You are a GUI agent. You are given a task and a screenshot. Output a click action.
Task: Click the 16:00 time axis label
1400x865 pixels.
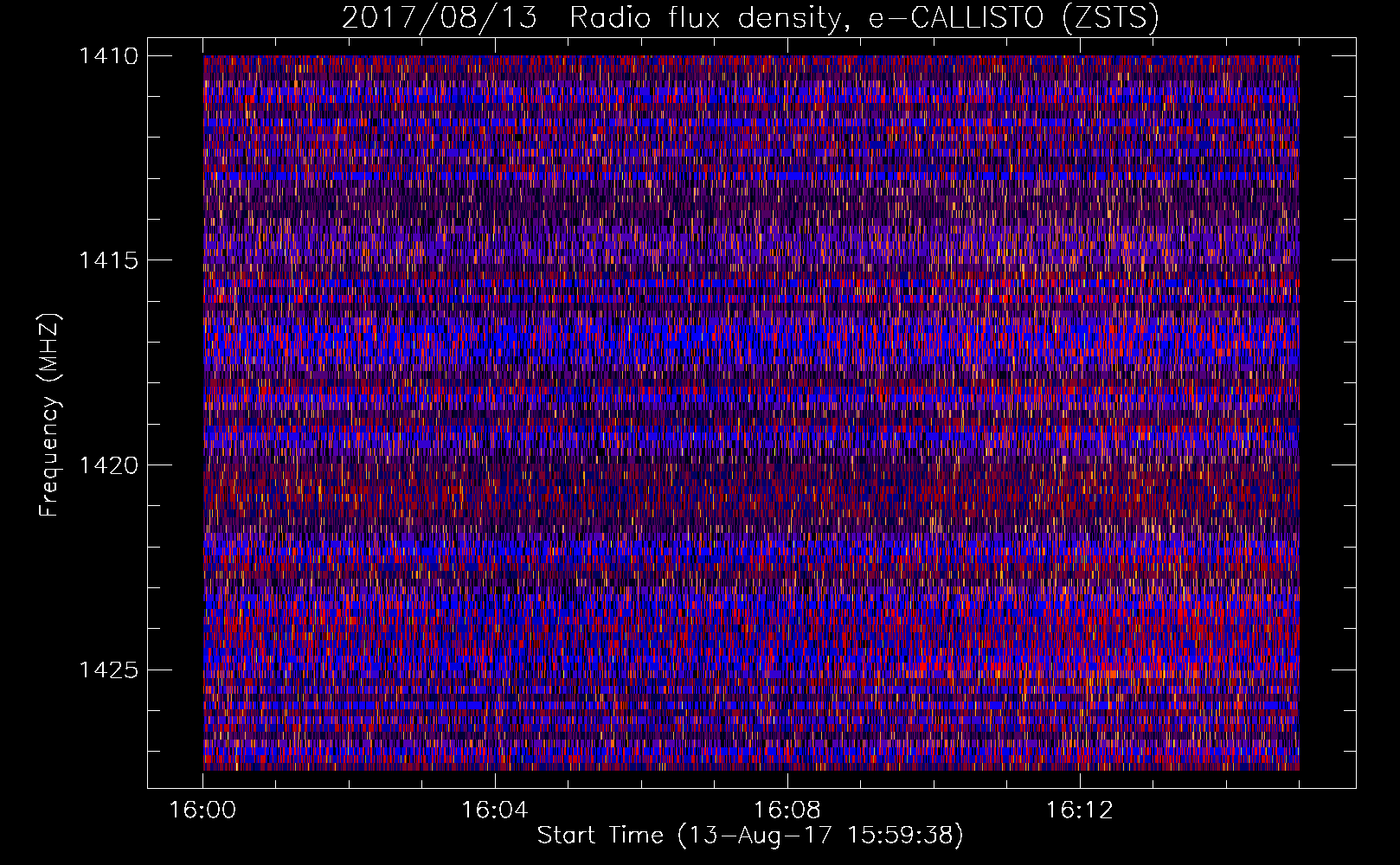coord(202,811)
